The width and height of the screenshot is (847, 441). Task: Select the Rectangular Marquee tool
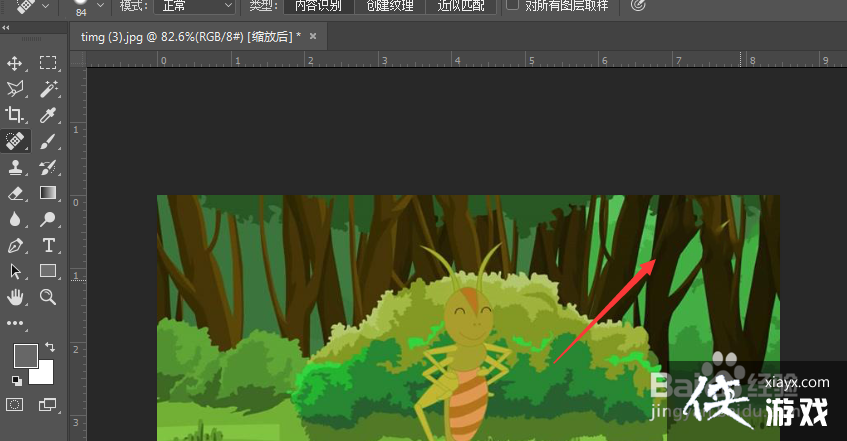pyautogui.click(x=47, y=63)
